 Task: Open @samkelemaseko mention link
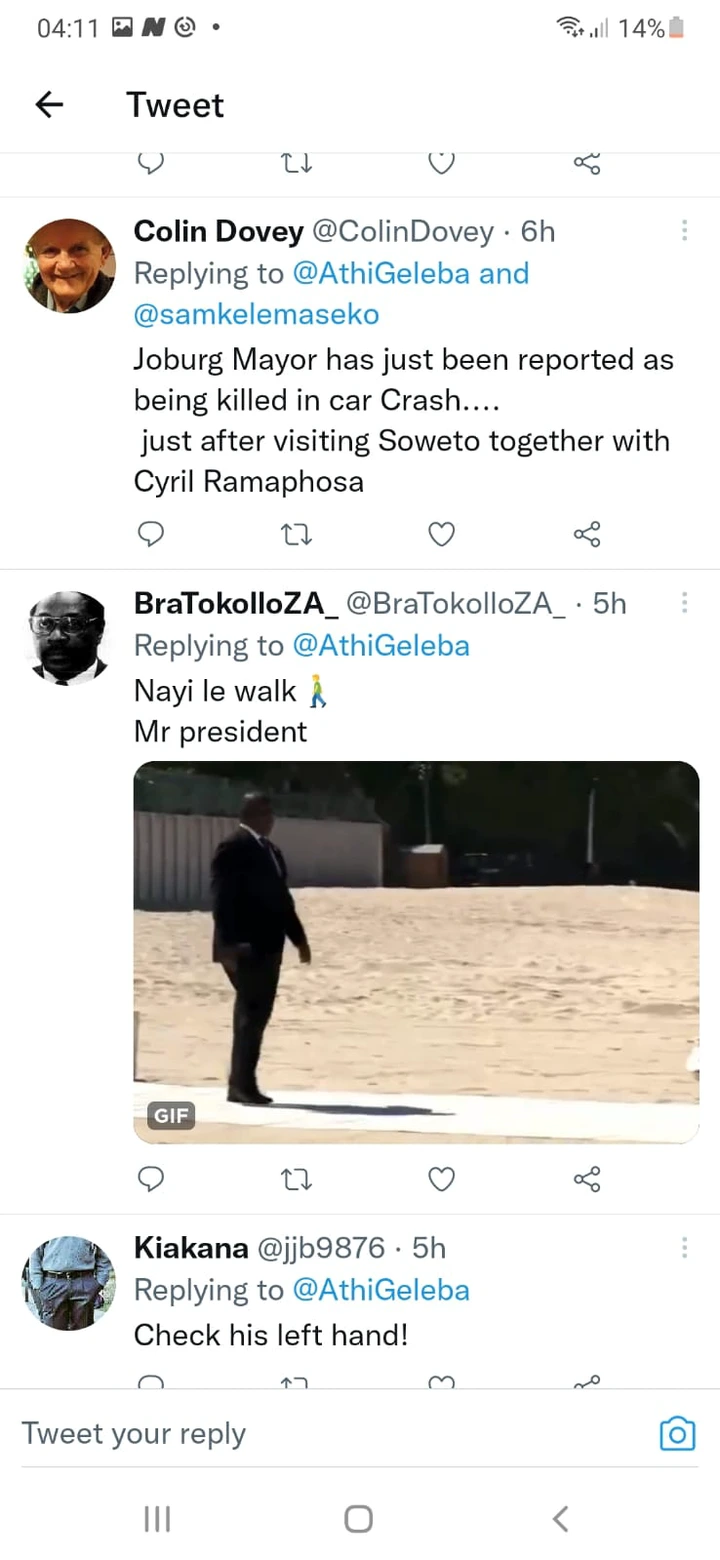257,314
